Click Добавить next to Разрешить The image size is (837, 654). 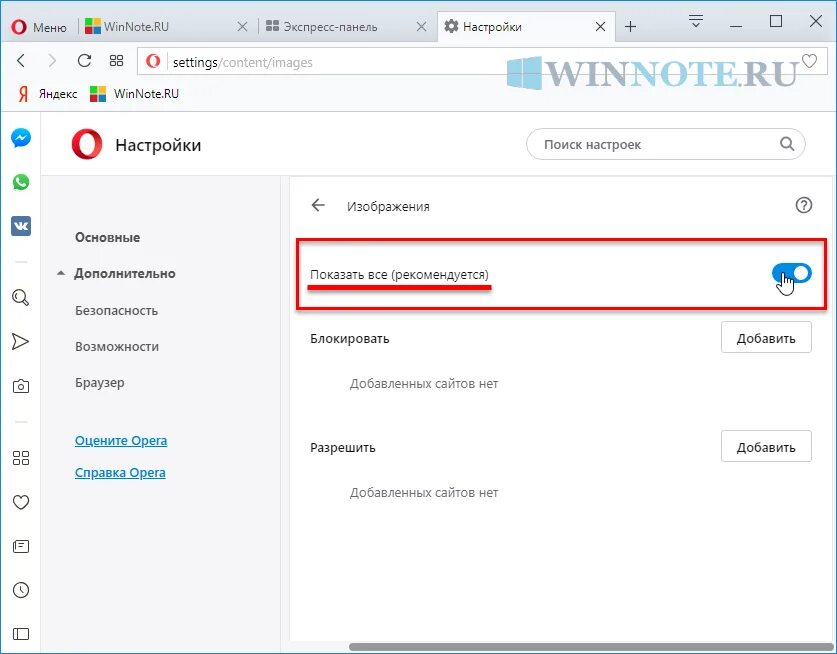point(766,446)
